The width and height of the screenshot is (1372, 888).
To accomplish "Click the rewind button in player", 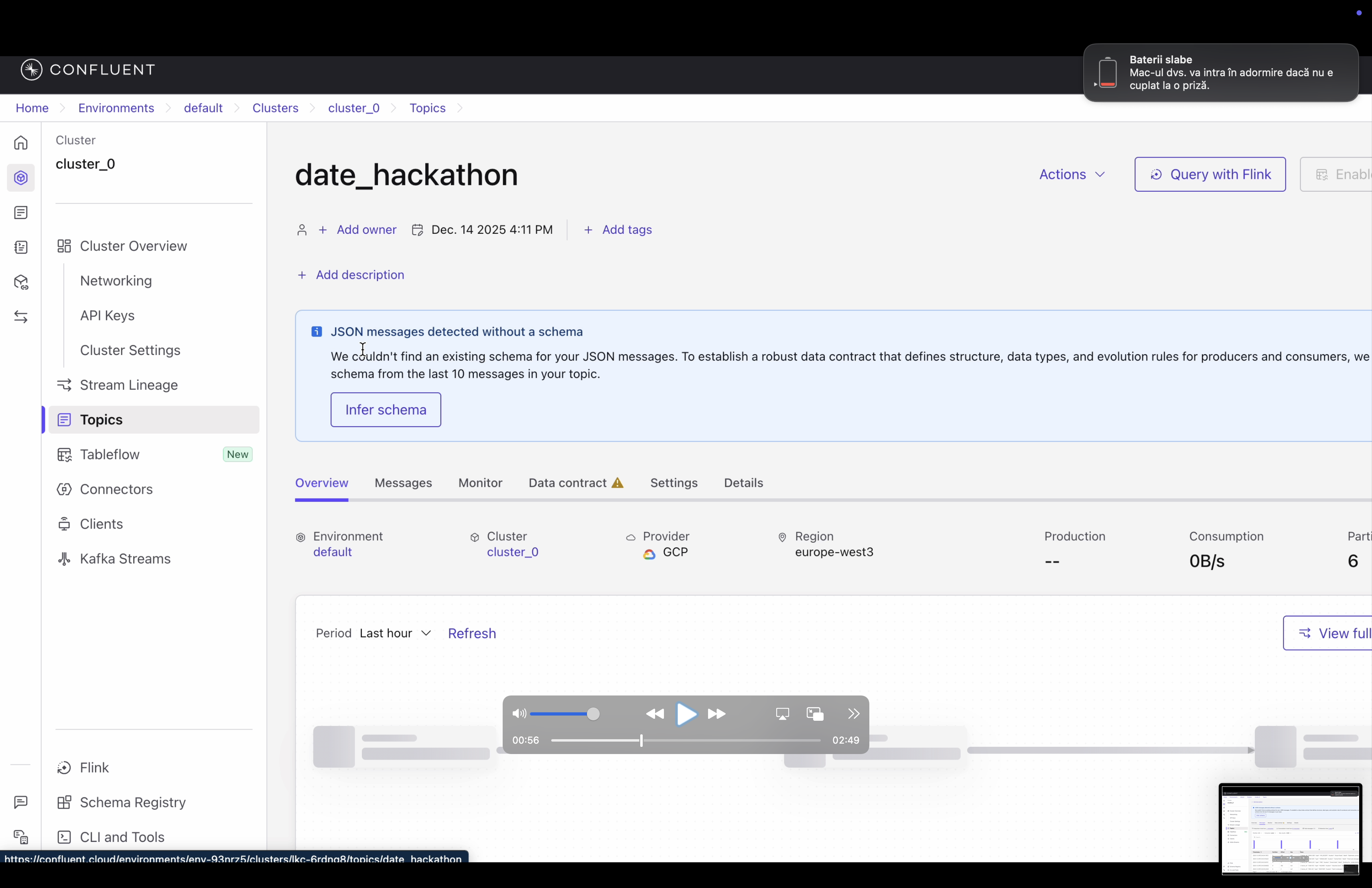I will 654,714.
